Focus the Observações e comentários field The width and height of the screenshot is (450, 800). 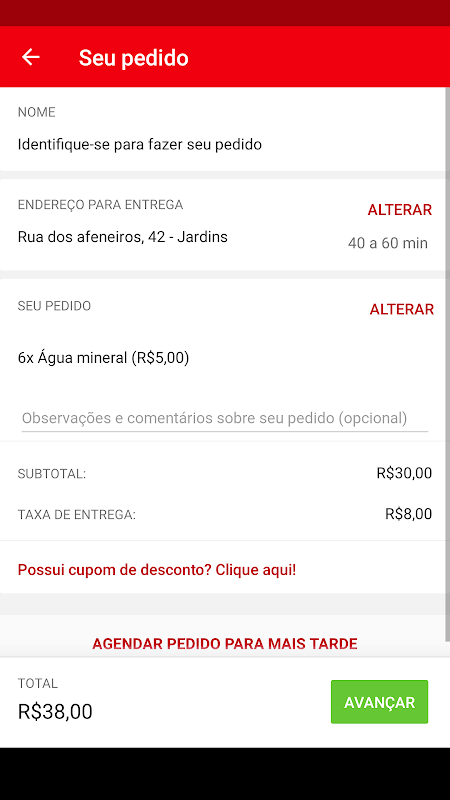click(224, 419)
